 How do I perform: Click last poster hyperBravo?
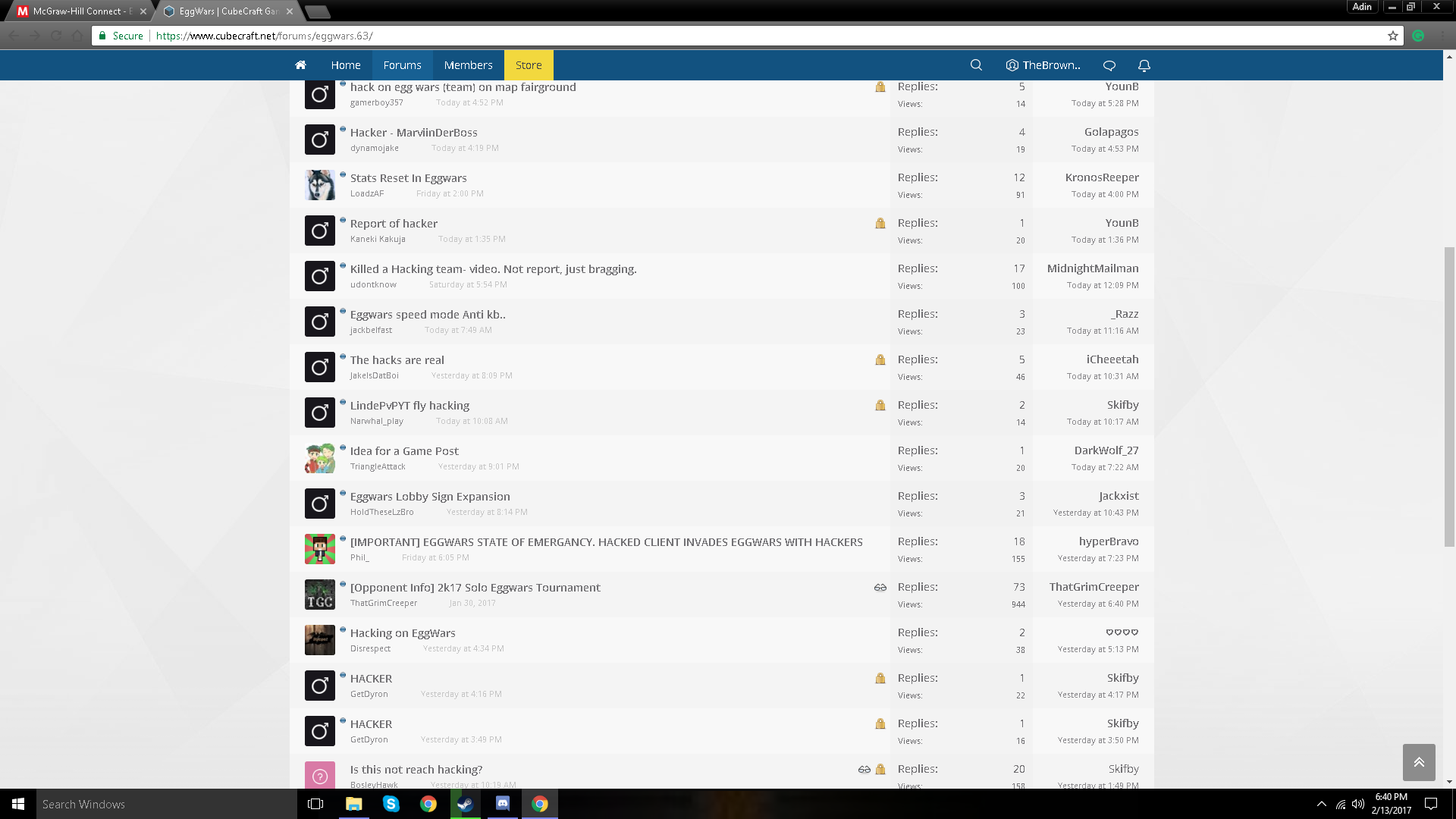click(1109, 541)
